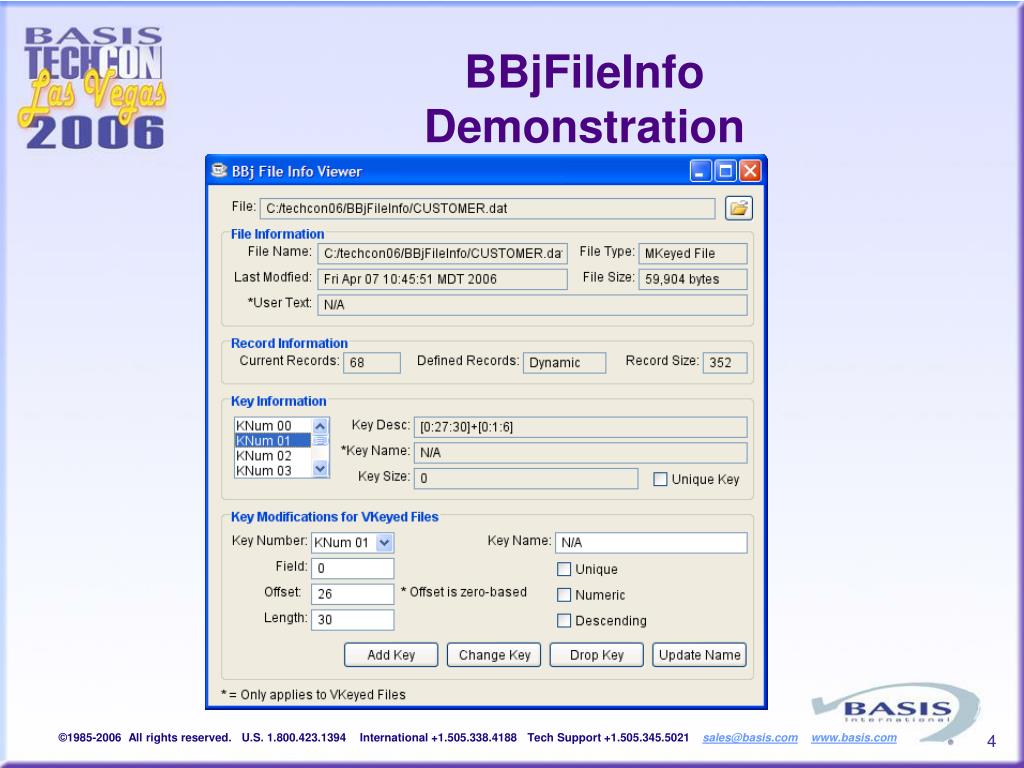
Task: Select KNum 03 in key list
Action: pos(272,470)
